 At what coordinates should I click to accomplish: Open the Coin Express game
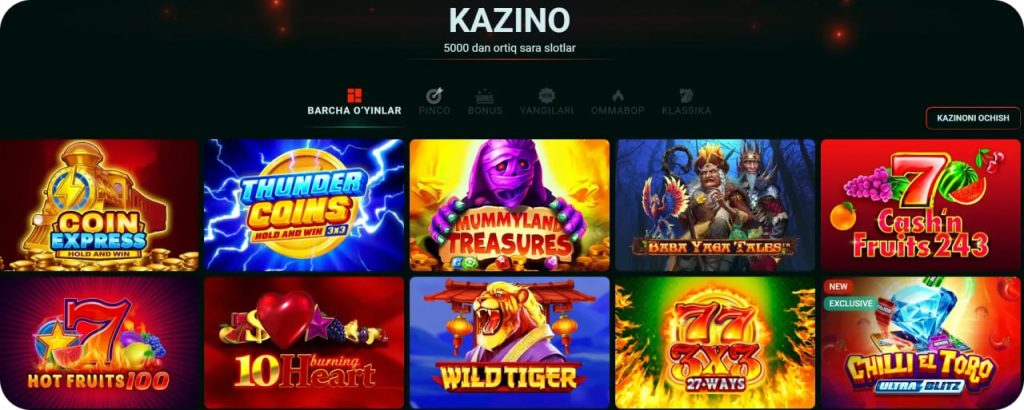99,205
